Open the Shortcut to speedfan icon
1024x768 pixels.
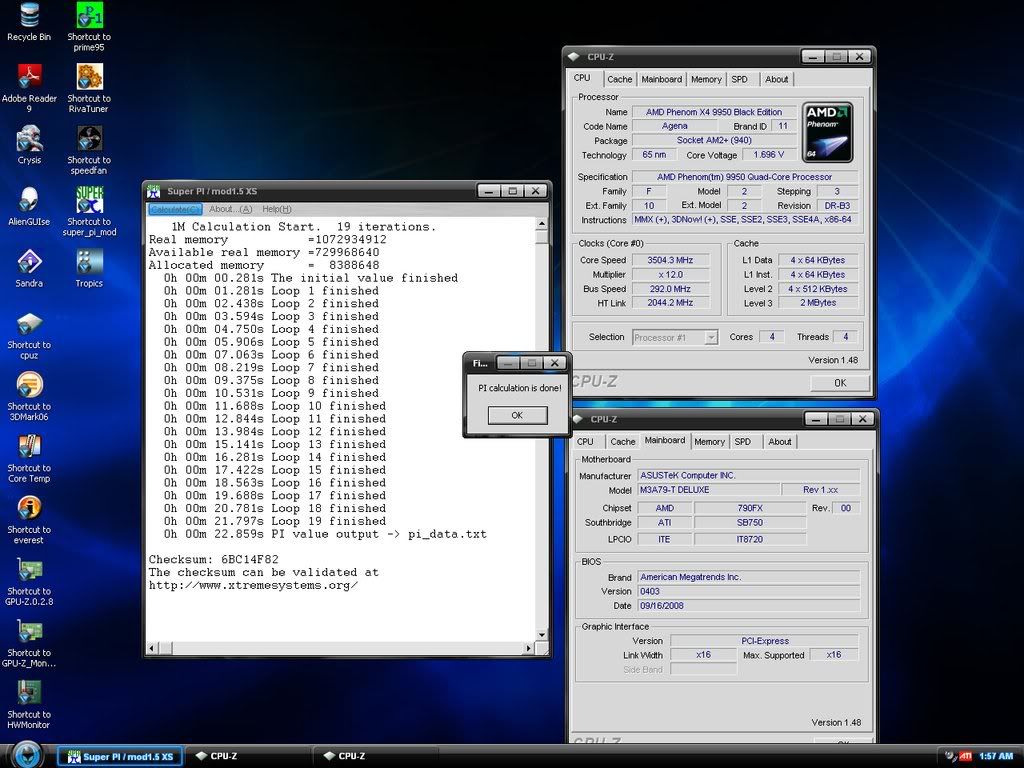(x=89, y=150)
